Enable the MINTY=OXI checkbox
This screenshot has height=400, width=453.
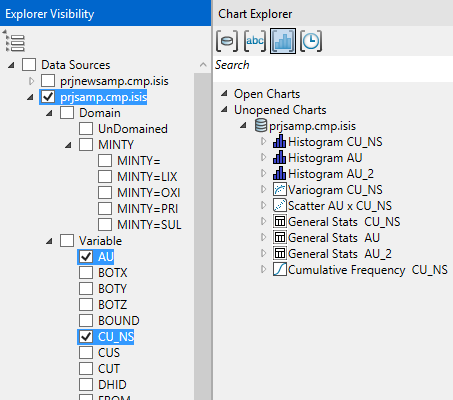click(105, 193)
